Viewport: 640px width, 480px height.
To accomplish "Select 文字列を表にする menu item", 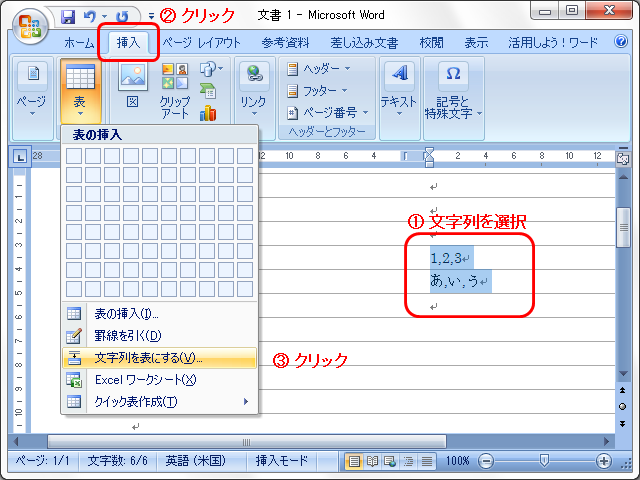I will 148,357.
